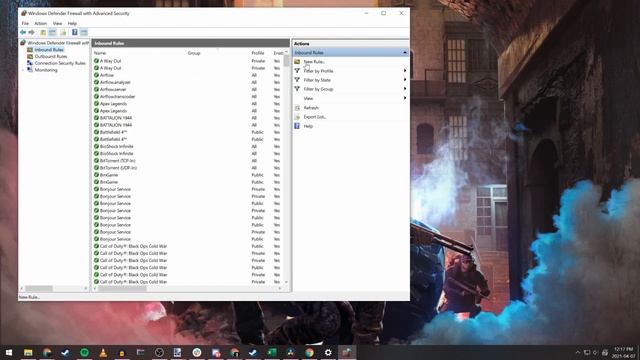Open Help from the toolbar question-mark icon

pos(75,32)
